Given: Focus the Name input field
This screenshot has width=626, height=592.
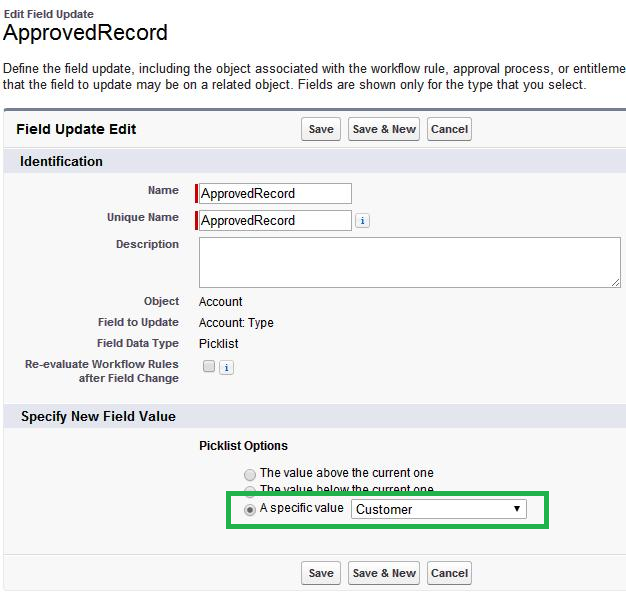Looking at the screenshot, I should (x=275, y=194).
